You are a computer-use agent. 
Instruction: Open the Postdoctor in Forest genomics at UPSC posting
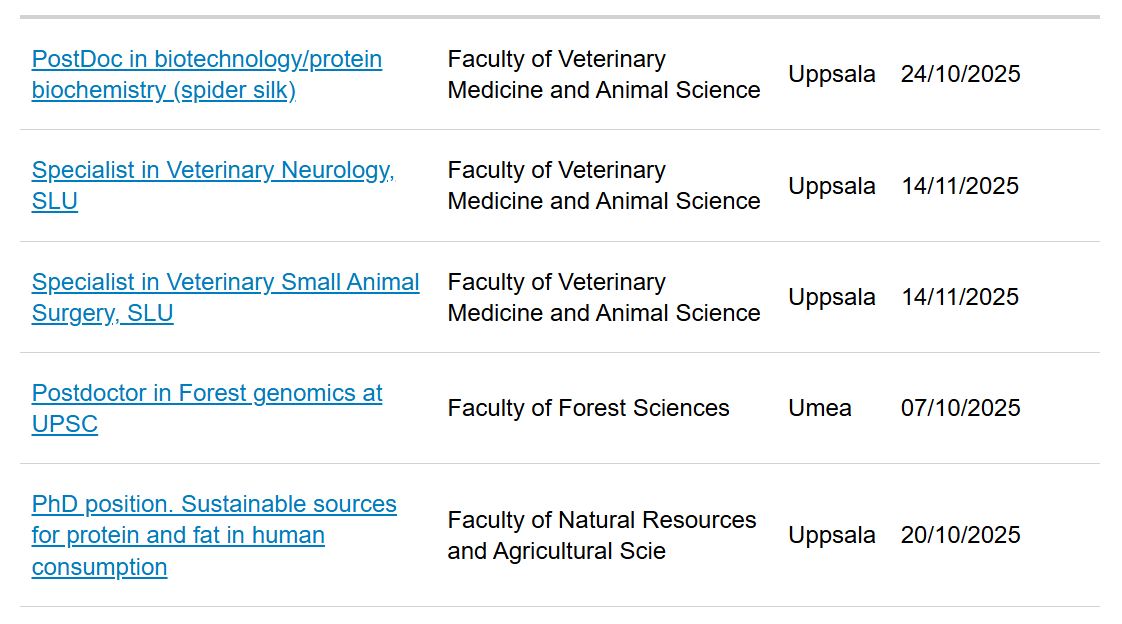click(206, 408)
